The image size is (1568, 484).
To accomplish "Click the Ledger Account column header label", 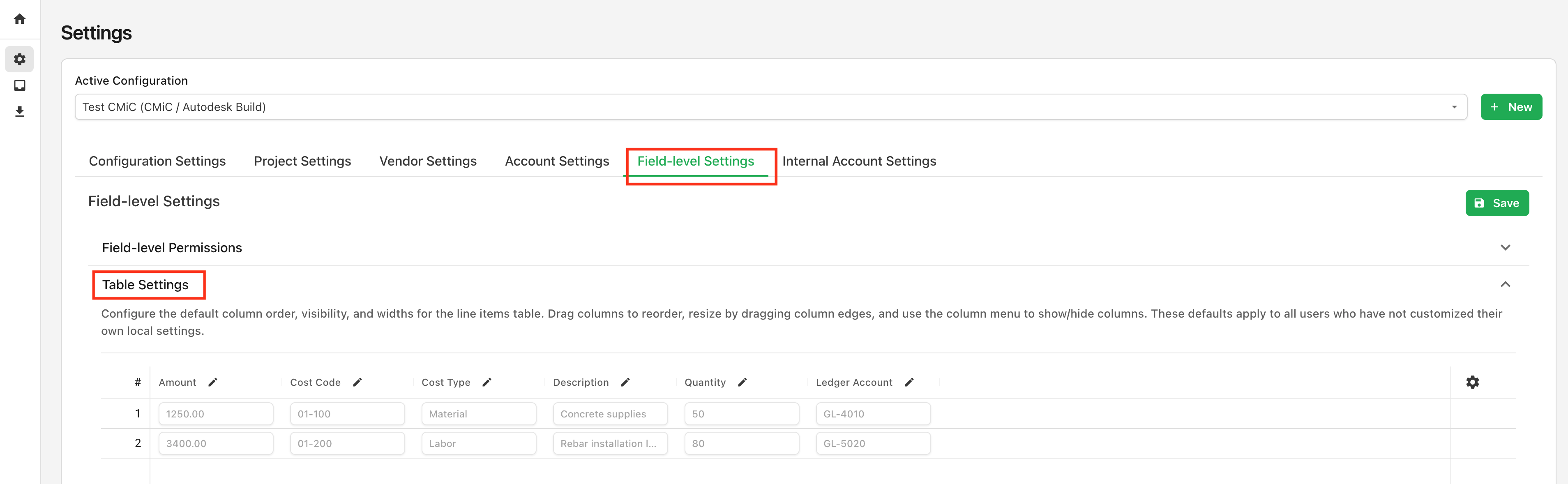I will pos(854,383).
